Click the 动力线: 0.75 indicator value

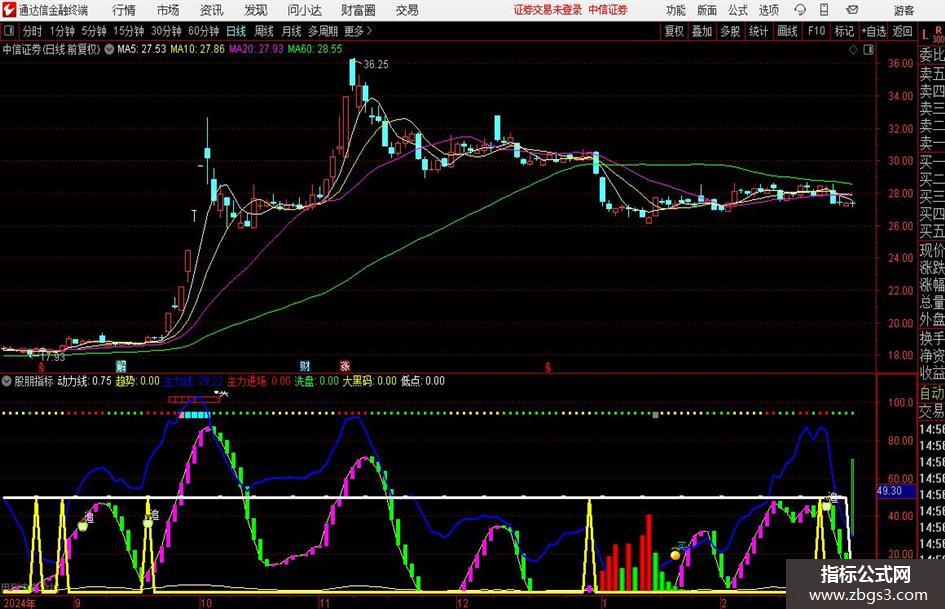(84, 381)
